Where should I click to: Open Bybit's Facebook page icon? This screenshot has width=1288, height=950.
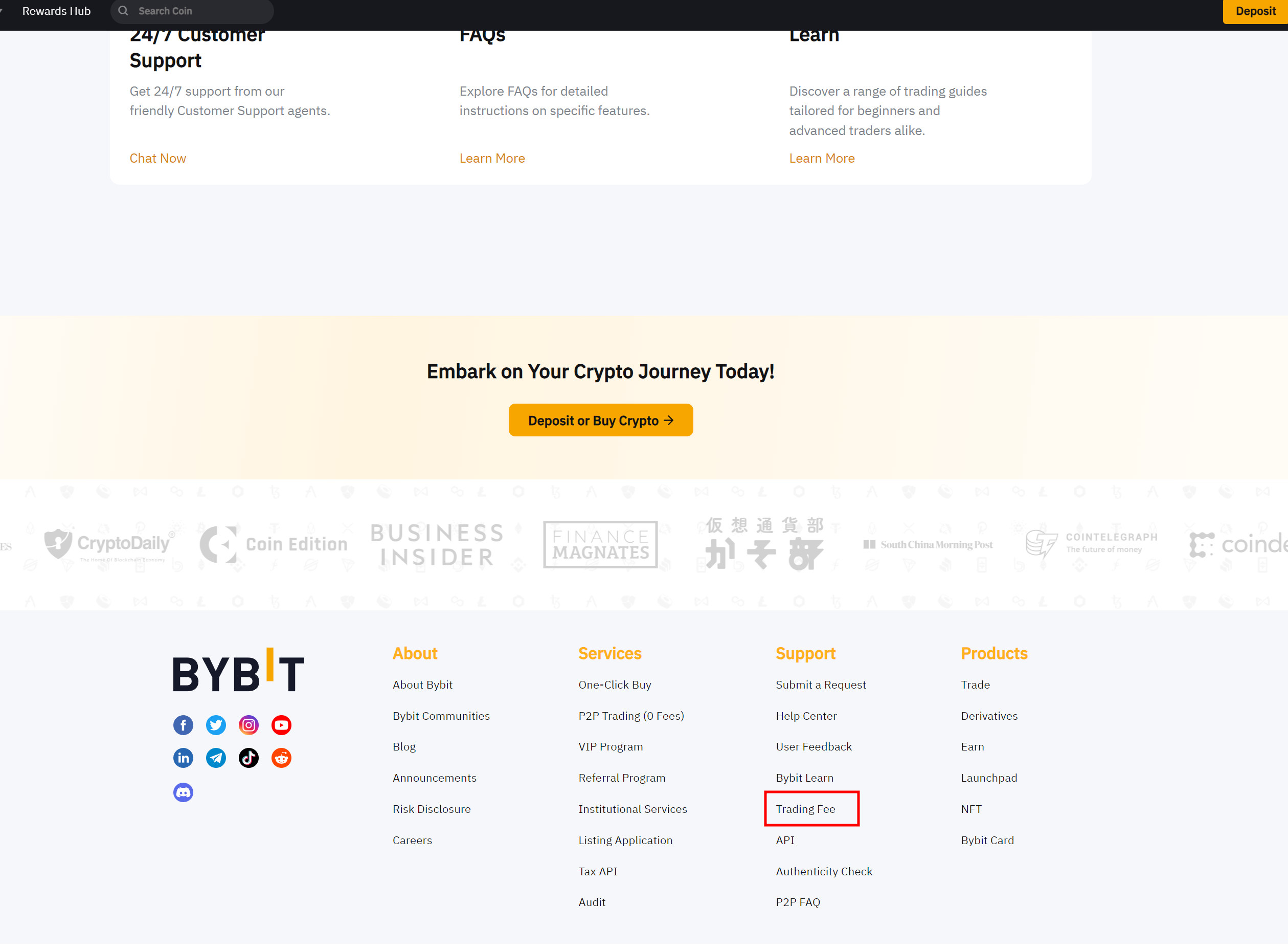click(183, 725)
